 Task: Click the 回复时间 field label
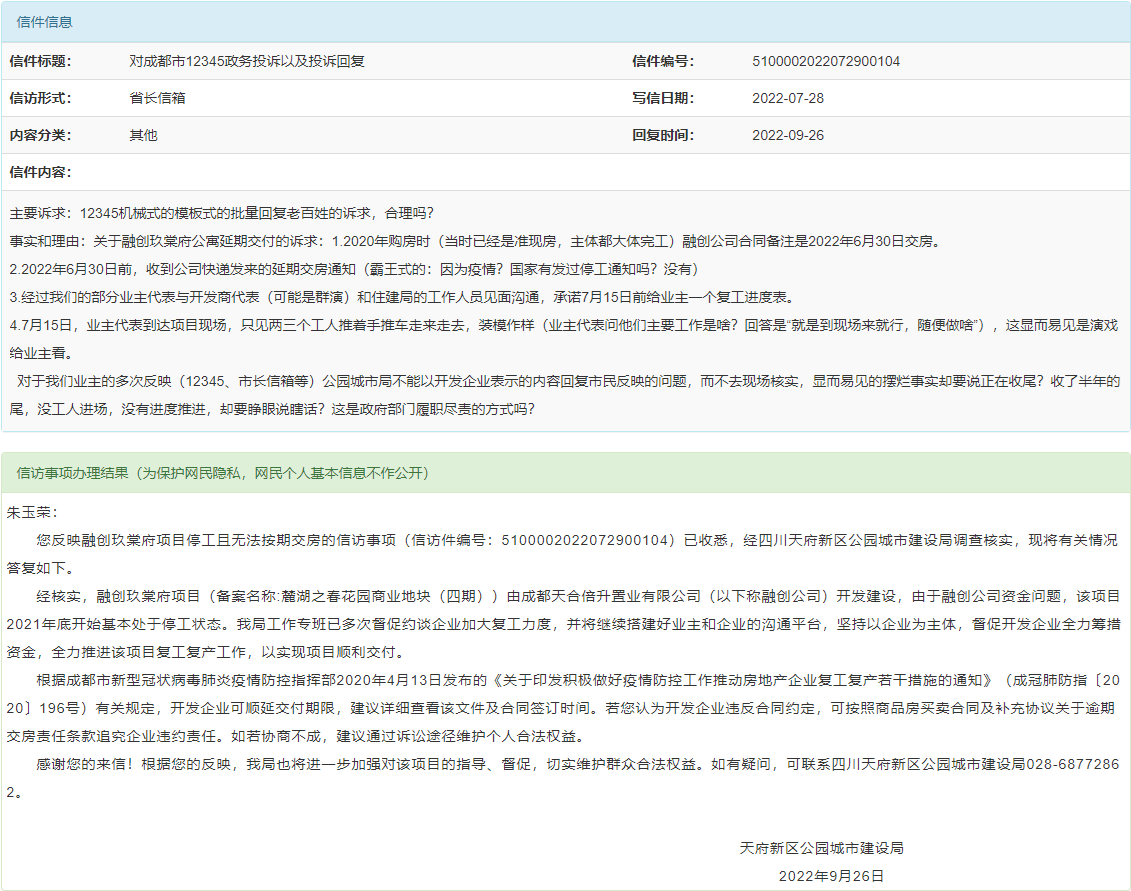pos(662,135)
